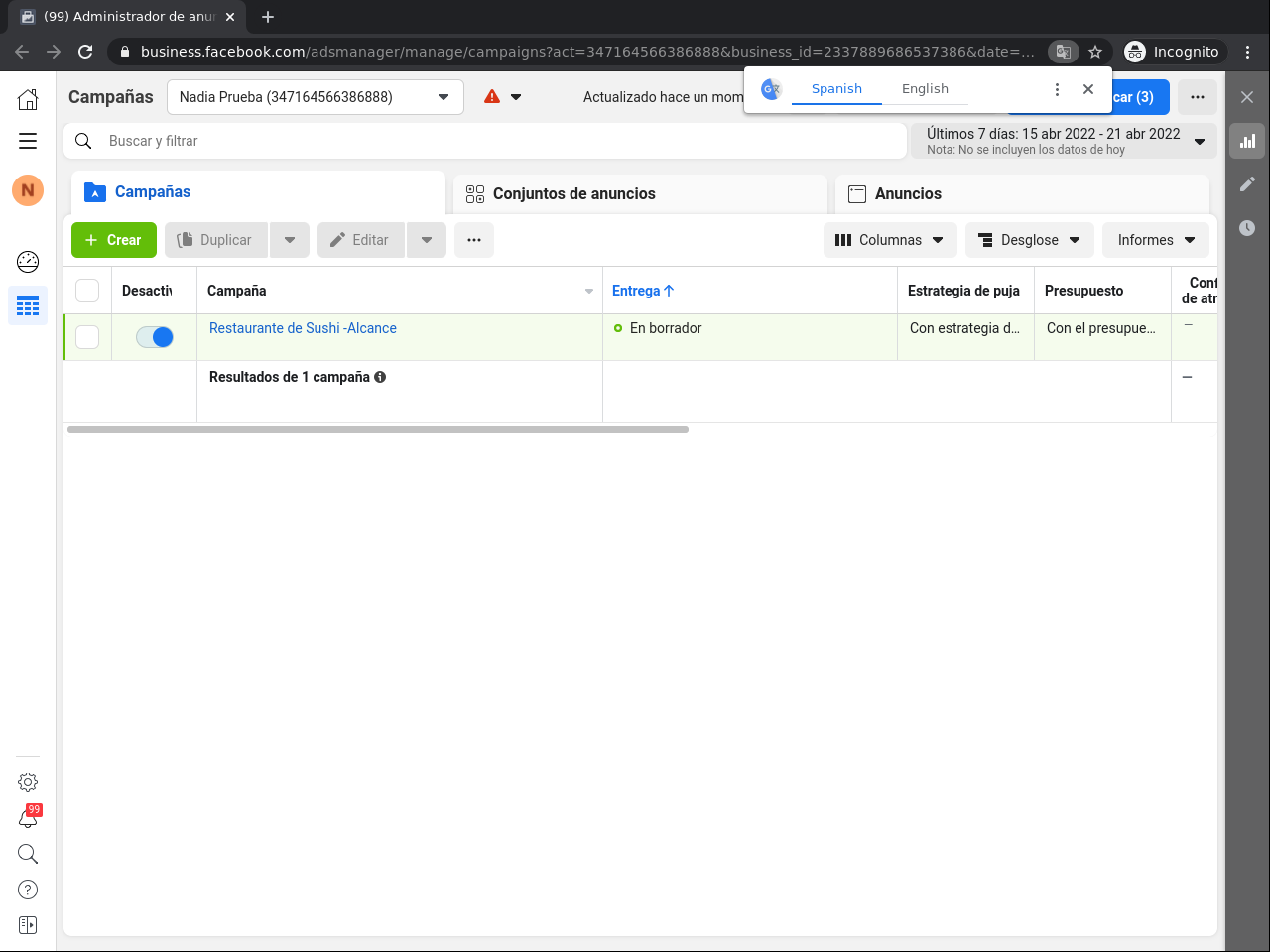Image resolution: width=1270 pixels, height=952 pixels.
Task: Open the Desglose dropdown
Action: point(1030,240)
